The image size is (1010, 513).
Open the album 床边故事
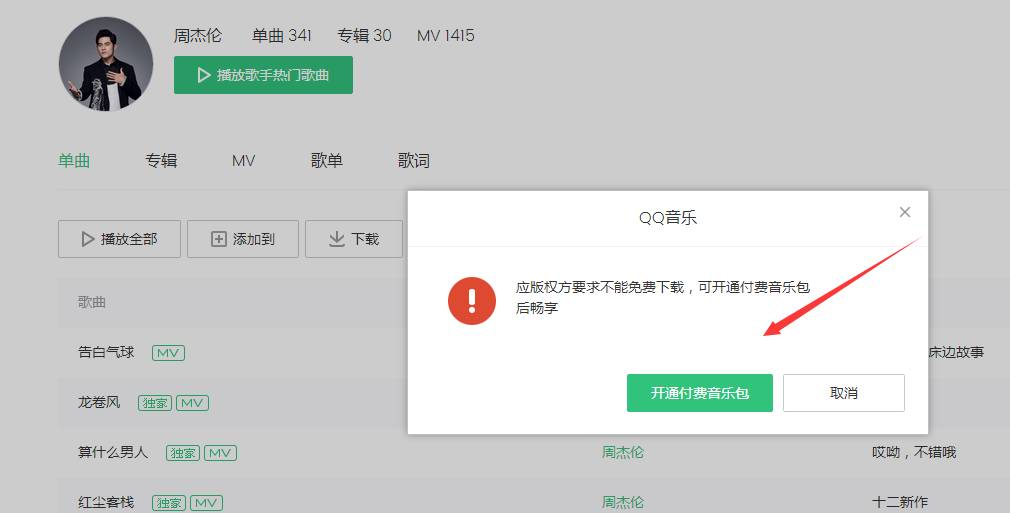(956, 352)
